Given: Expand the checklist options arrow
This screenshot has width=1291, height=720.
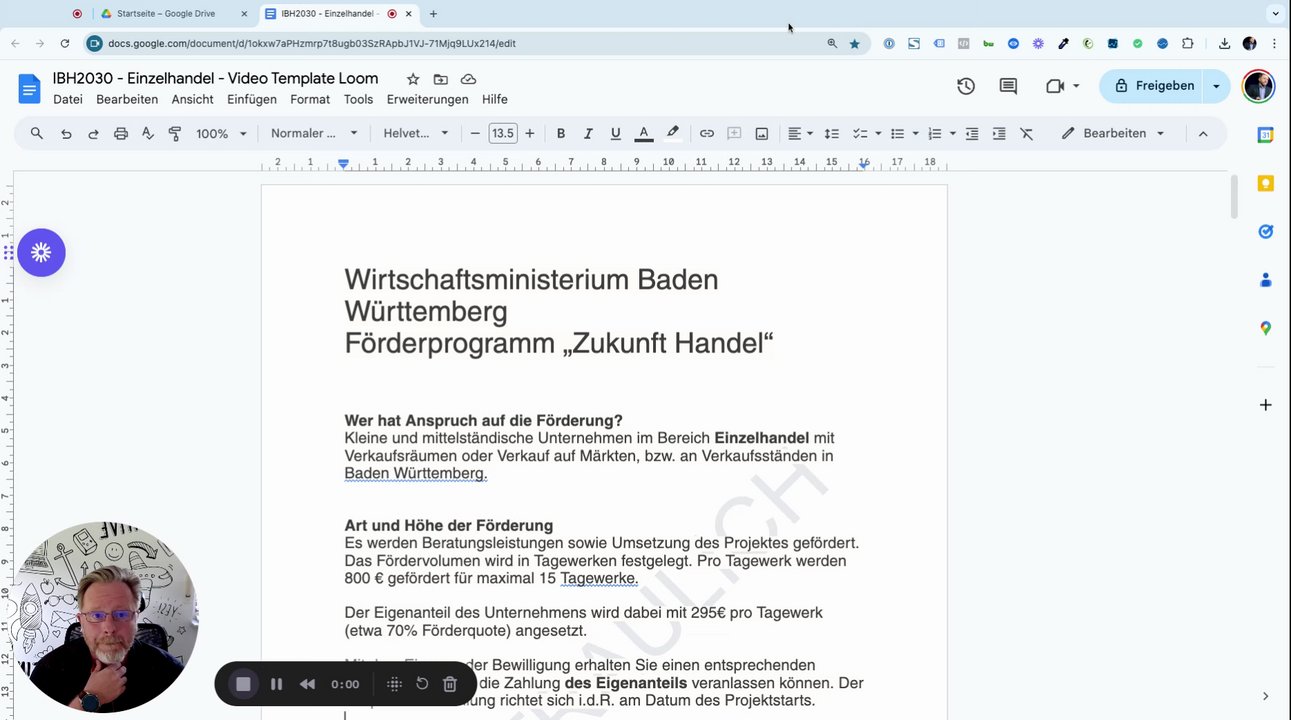Looking at the screenshot, I should coord(878,133).
